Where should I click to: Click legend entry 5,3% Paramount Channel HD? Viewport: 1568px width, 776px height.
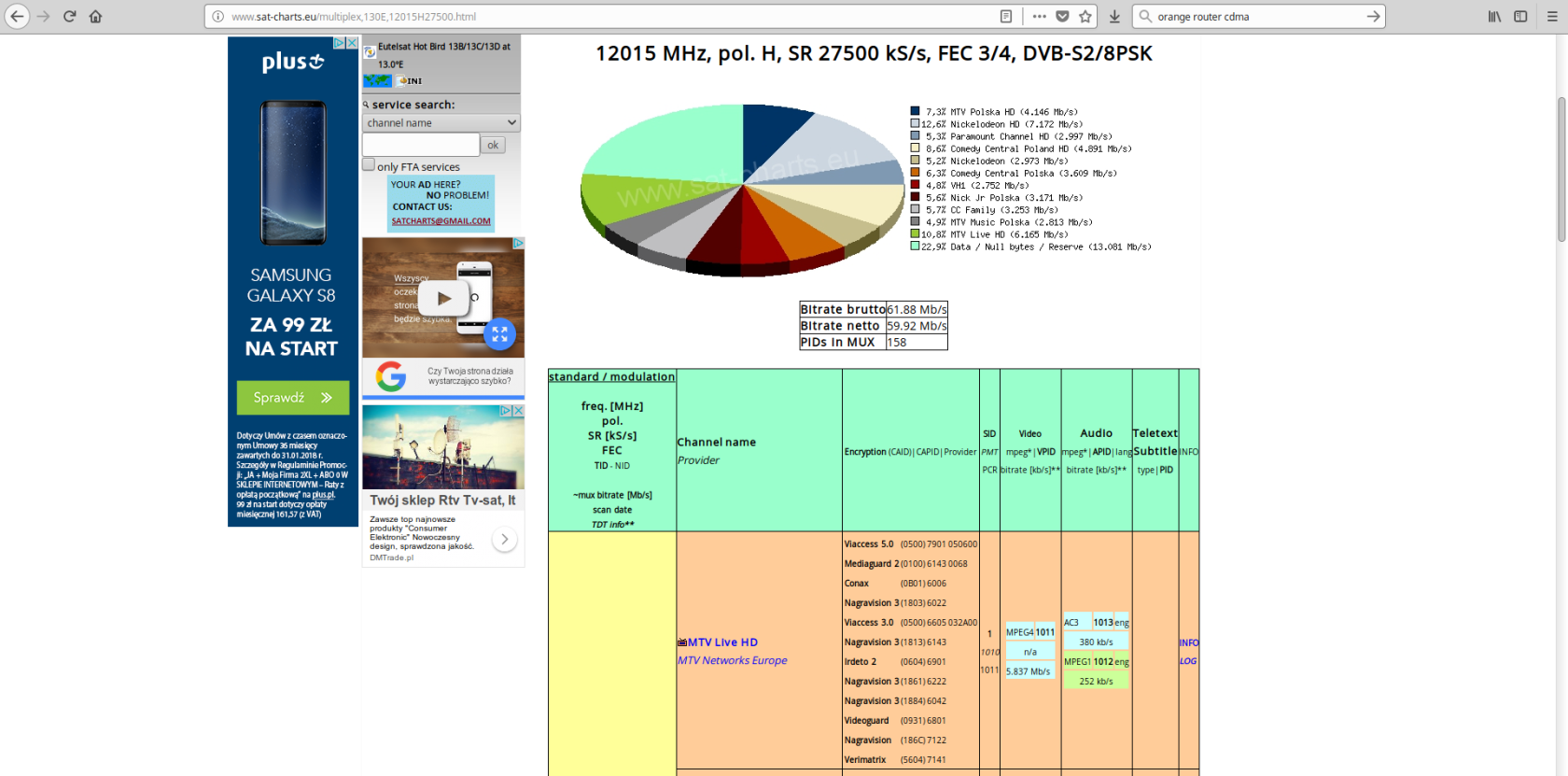click(1012, 136)
